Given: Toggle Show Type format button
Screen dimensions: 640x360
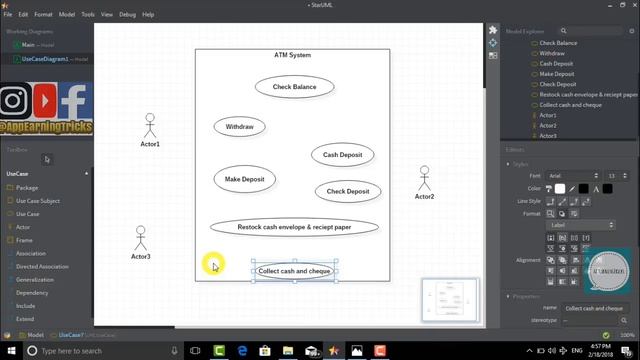Looking at the screenshot, I should (586, 238).
